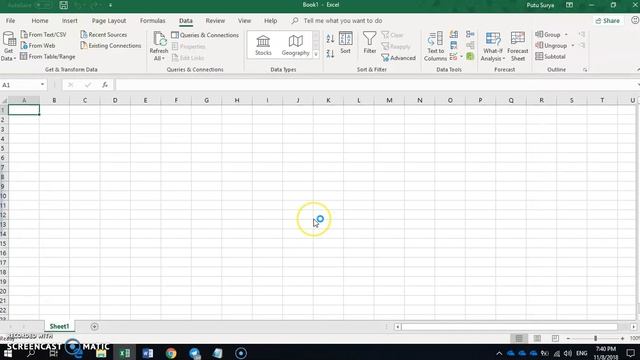
Task: Open the Help tab
Action: (x=270, y=20)
